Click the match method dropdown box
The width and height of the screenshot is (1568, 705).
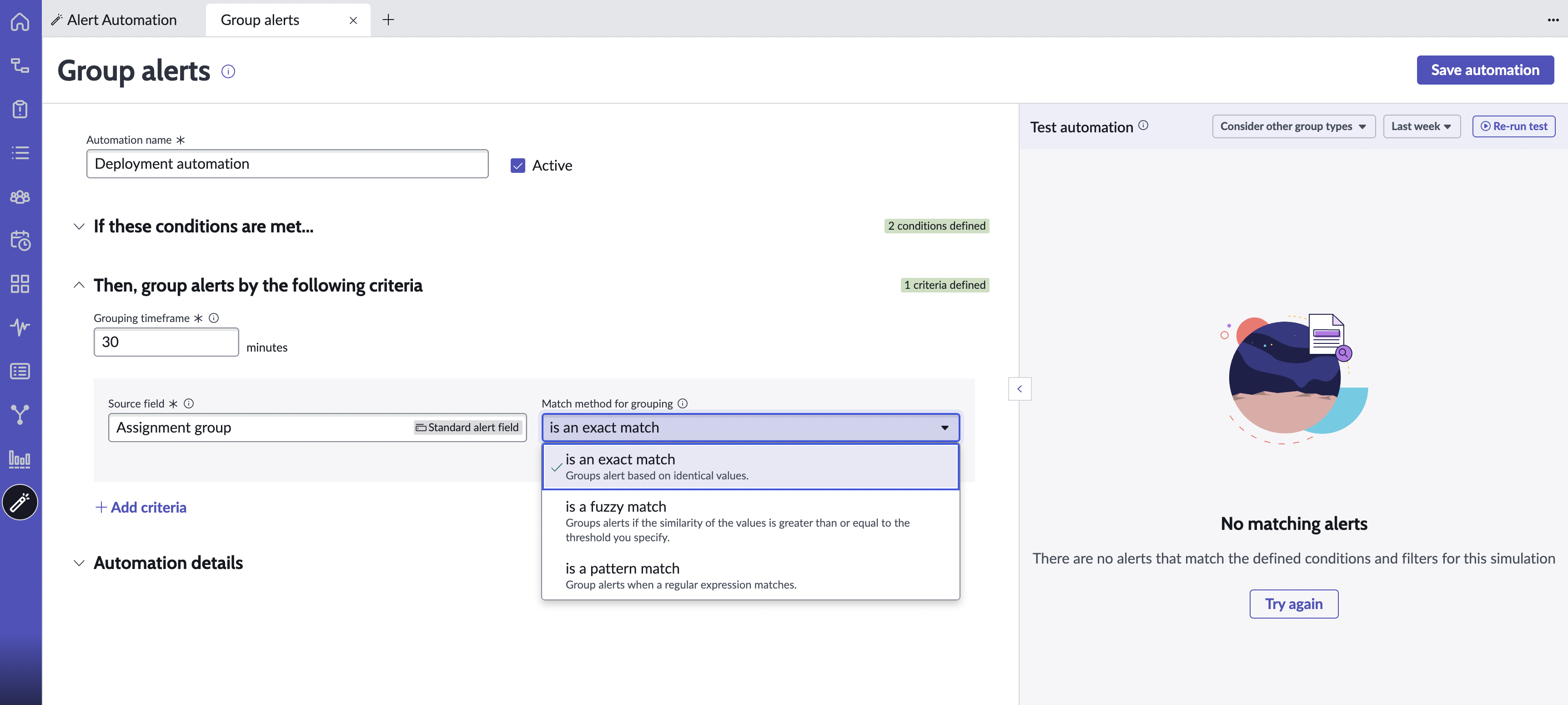pos(750,428)
